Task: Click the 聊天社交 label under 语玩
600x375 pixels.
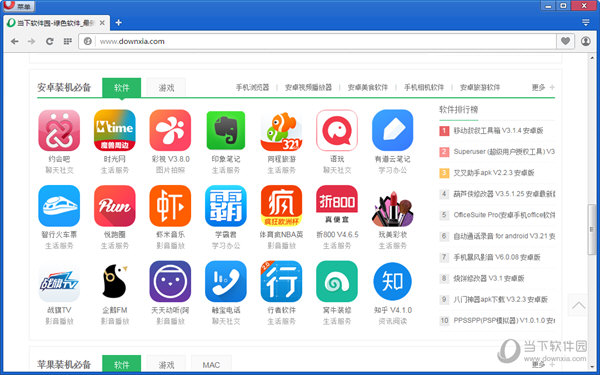Action: [337, 170]
